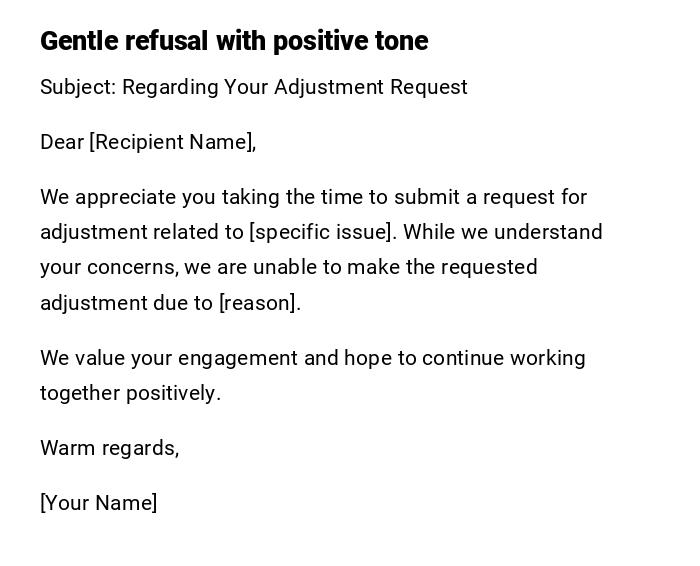This screenshot has width=700, height=566.
Task: Select the [reason] placeholder
Action: click(x=259, y=303)
